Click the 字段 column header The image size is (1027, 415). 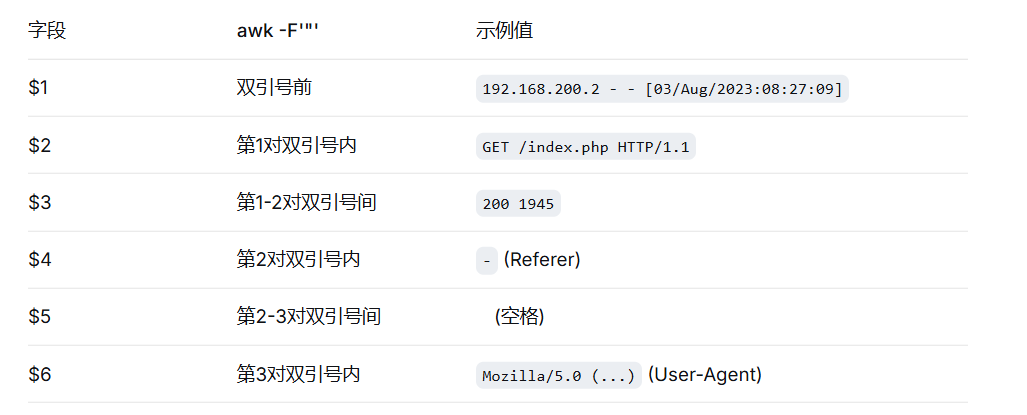point(47,30)
